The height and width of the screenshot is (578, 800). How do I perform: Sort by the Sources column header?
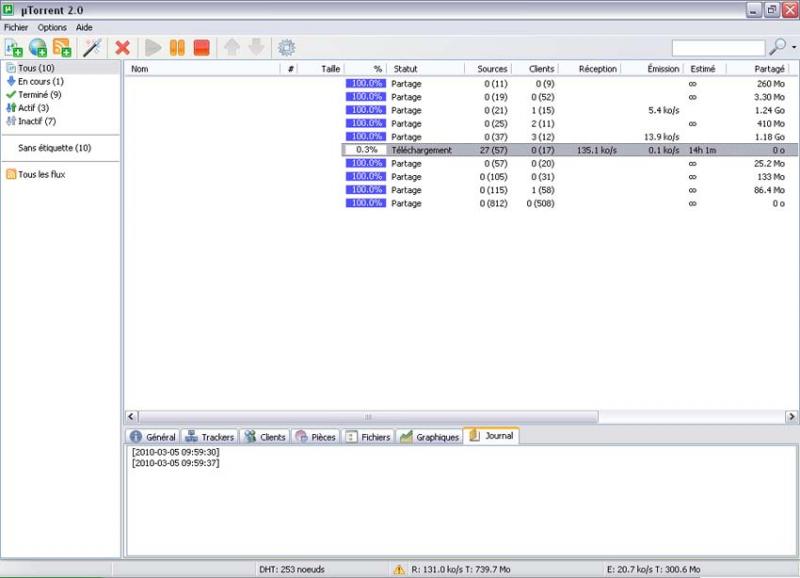pos(488,69)
